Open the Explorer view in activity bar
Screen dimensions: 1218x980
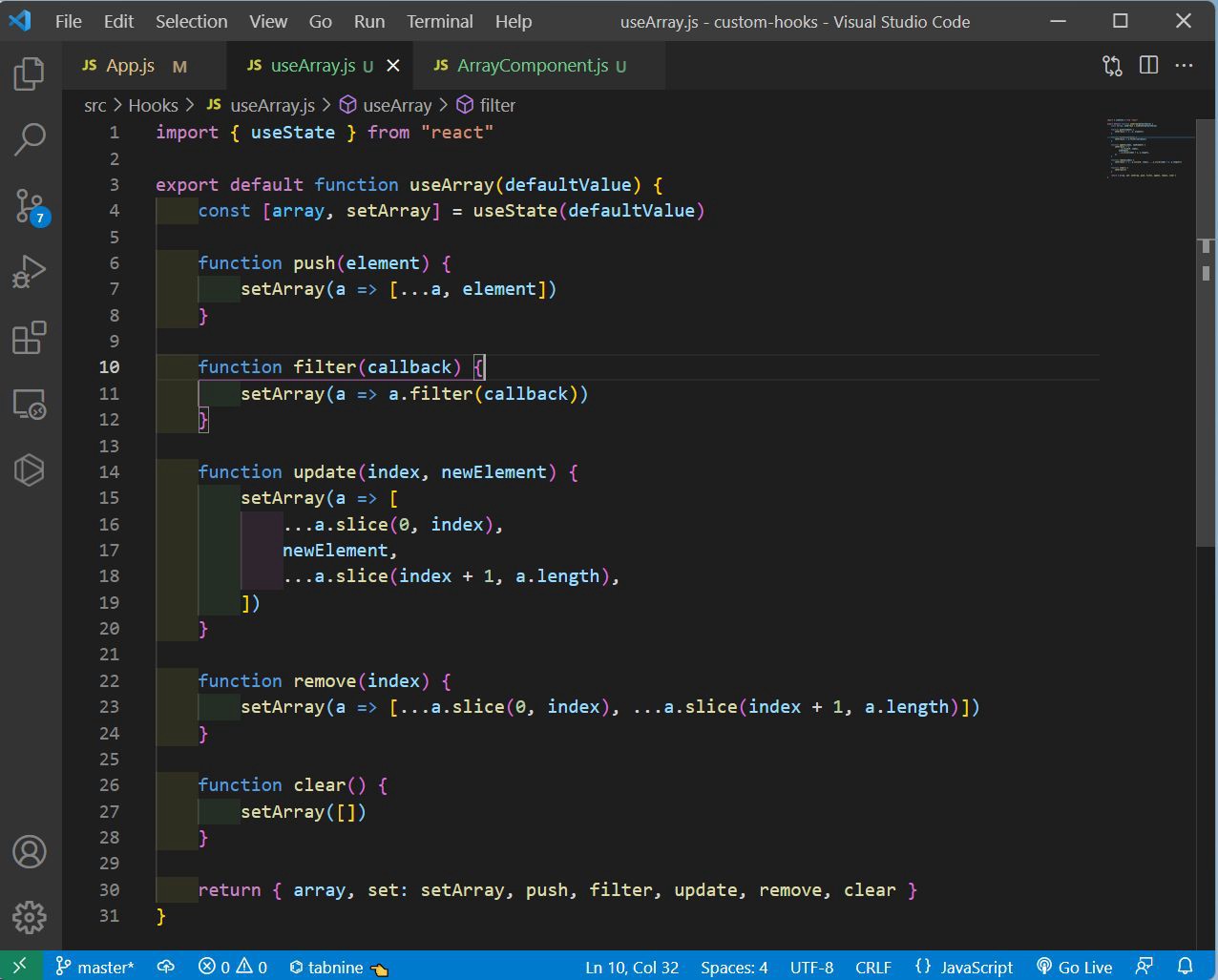click(30, 73)
